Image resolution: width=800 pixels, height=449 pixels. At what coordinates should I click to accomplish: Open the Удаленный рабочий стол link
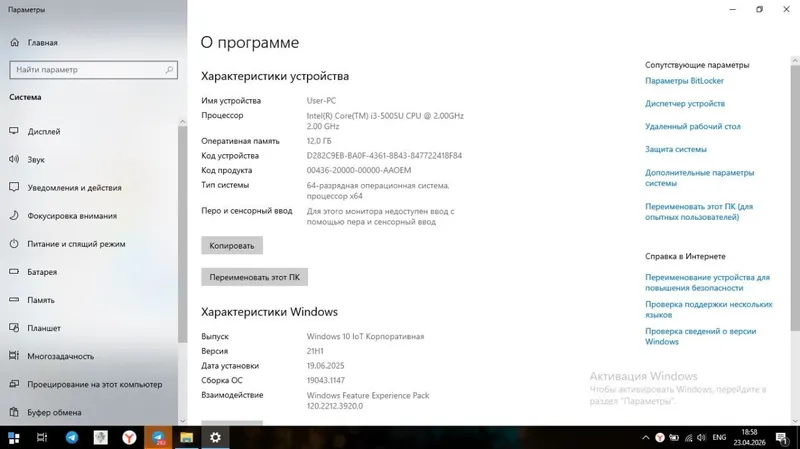692,127
